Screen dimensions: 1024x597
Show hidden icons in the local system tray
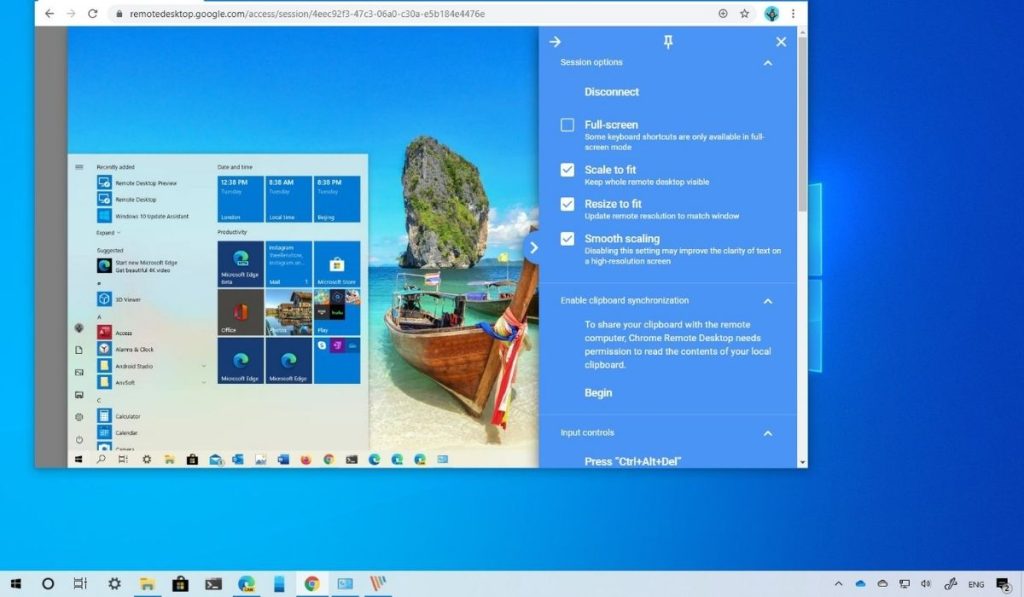click(839, 583)
